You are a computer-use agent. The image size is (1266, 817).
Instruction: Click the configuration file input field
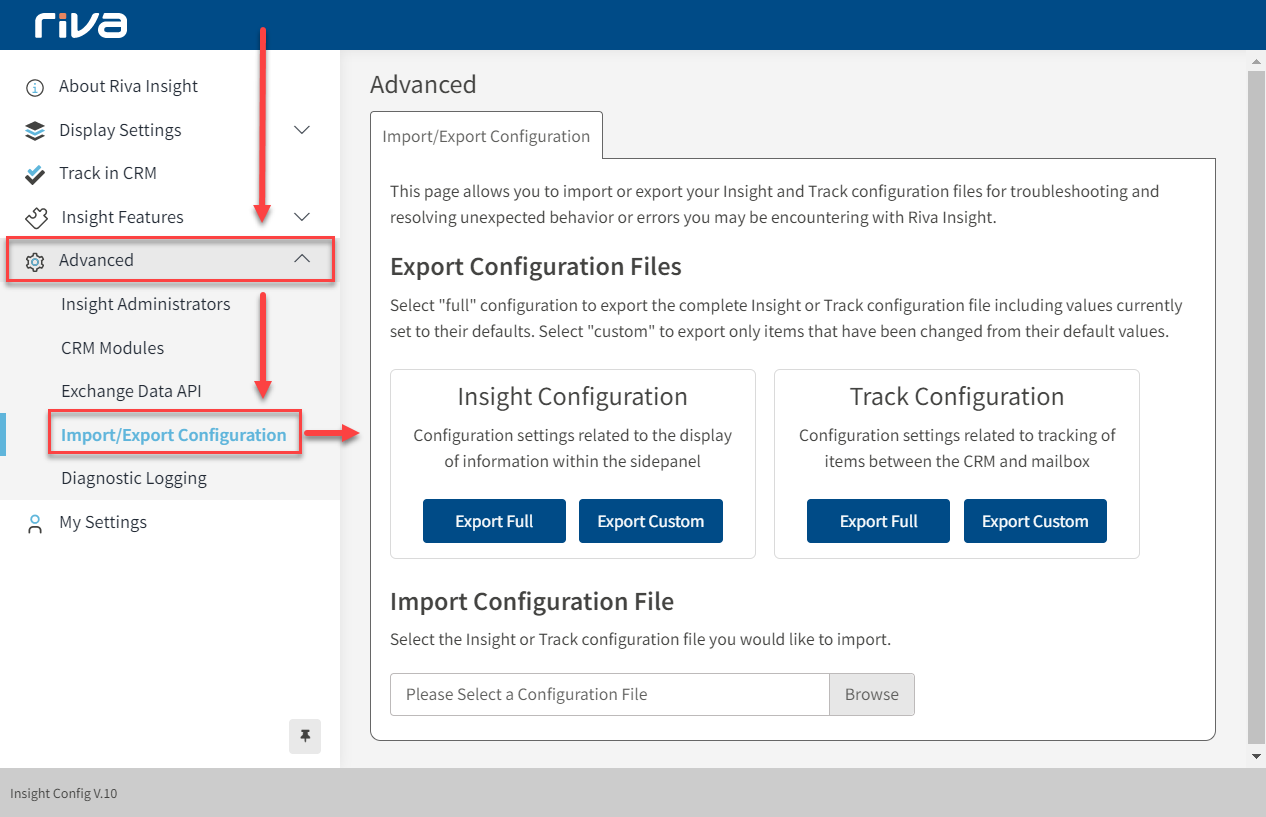610,694
